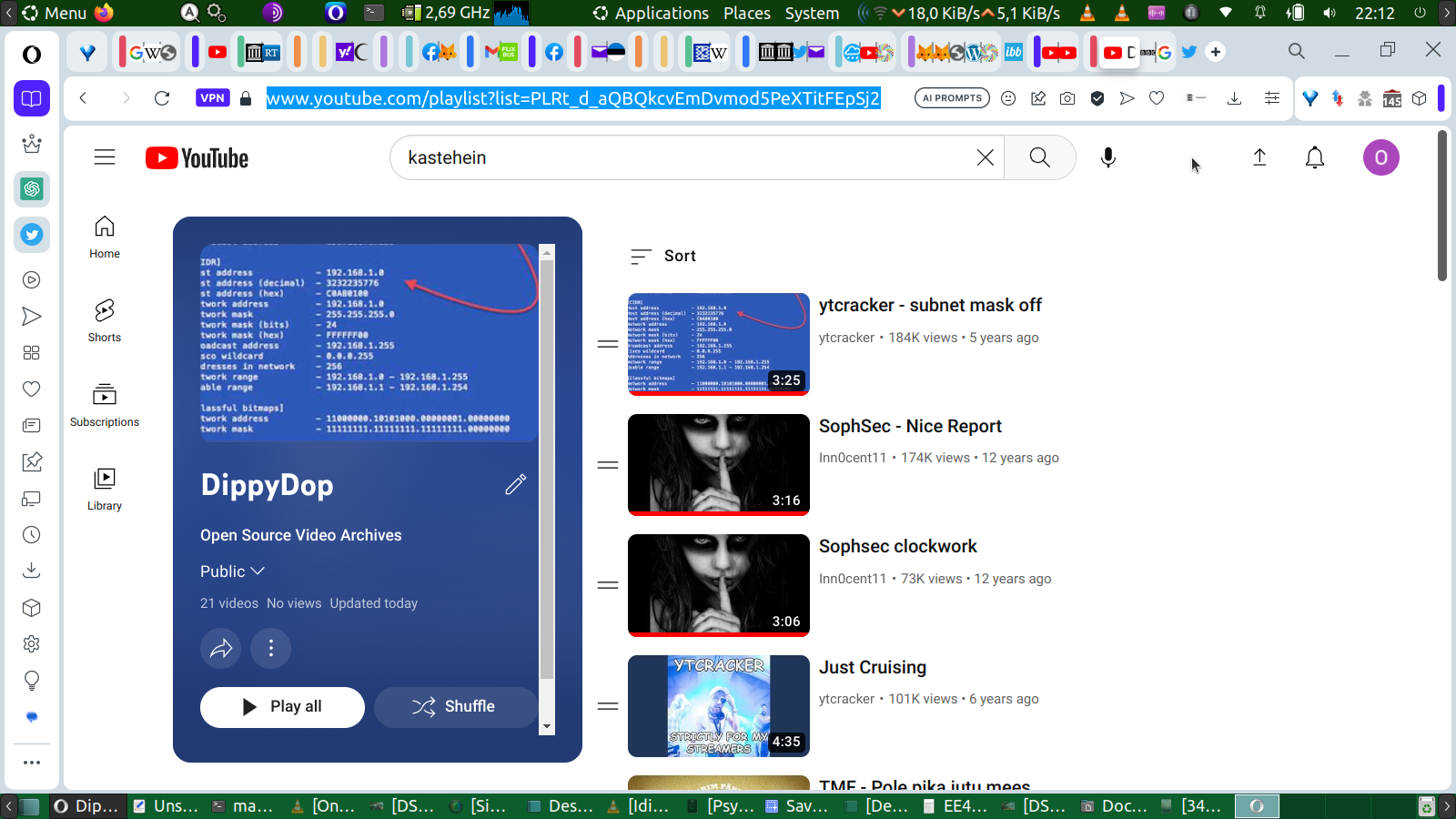Open the Player panel in Opera sidebar
The image size is (1456, 819).
pyautogui.click(x=32, y=280)
